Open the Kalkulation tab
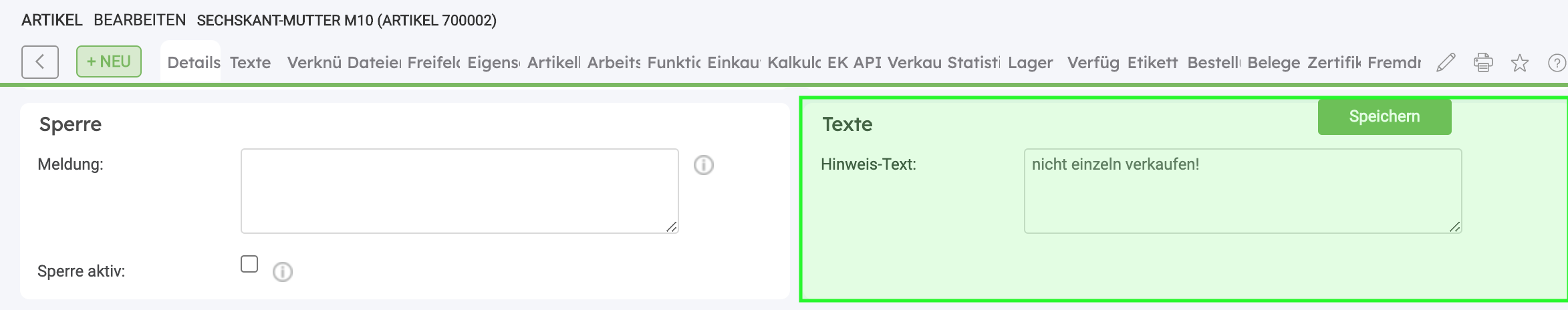The width and height of the screenshot is (1568, 310). coord(794,63)
